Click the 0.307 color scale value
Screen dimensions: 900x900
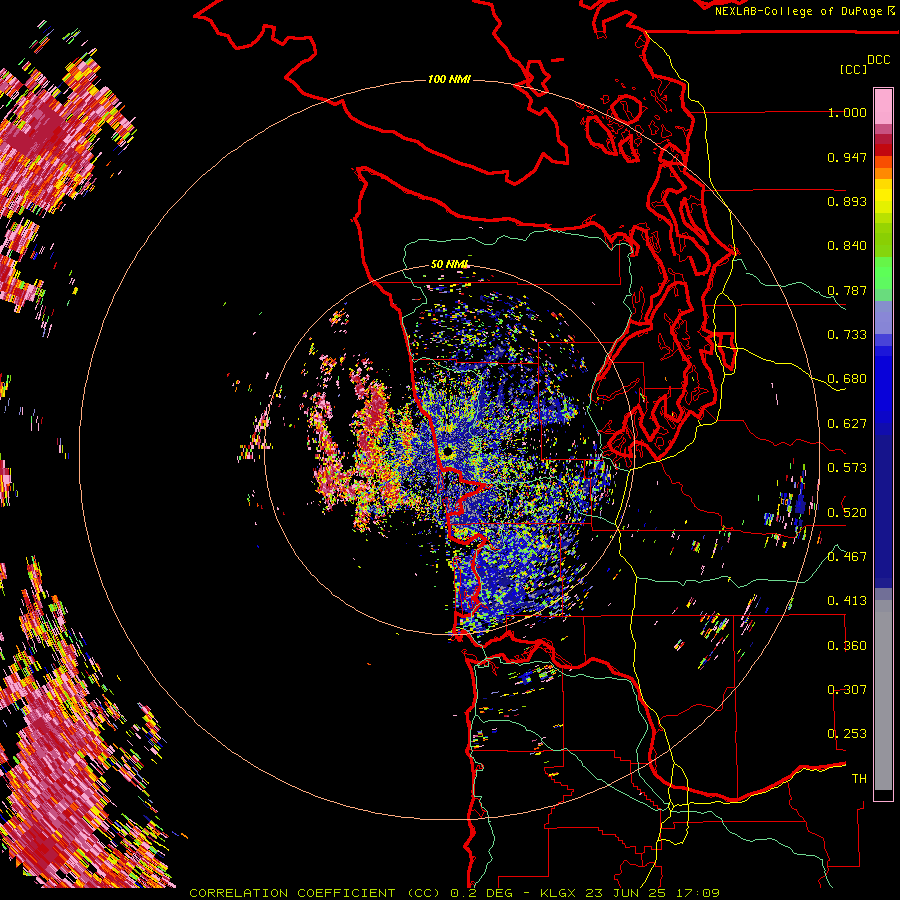(x=847, y=690)
